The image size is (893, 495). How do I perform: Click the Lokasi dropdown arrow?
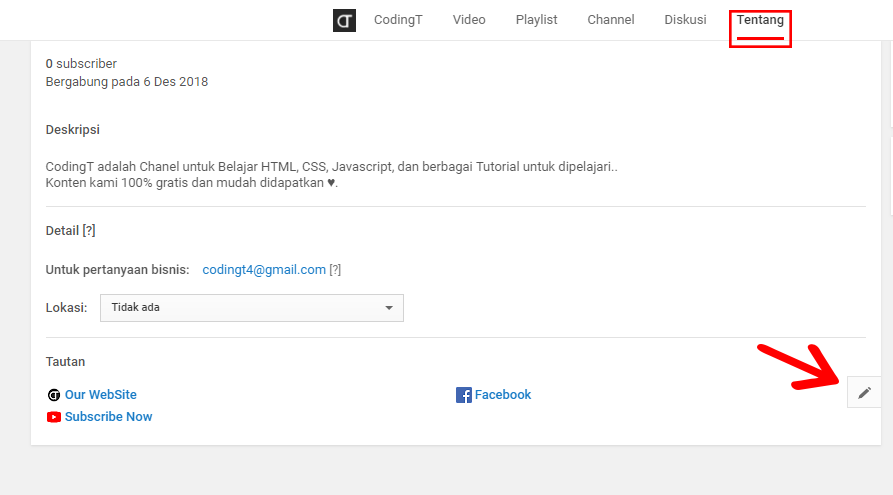point(389,308)
